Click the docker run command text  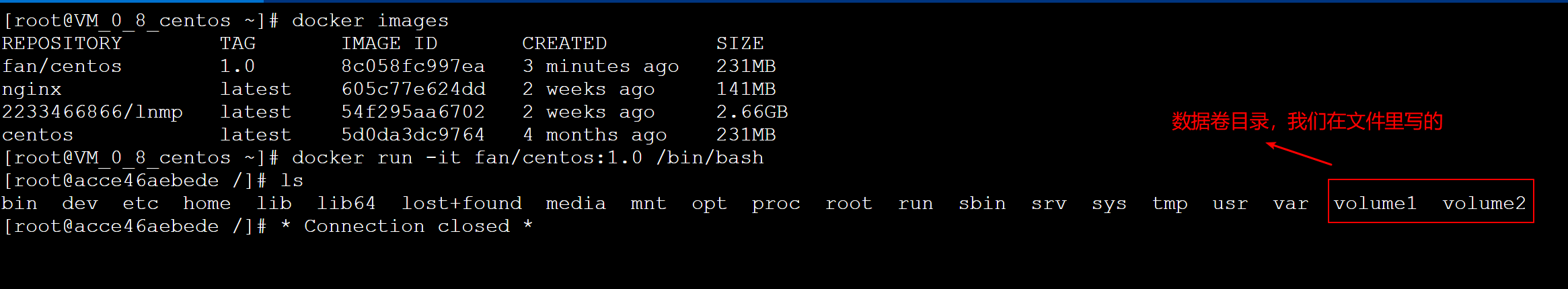527,157
